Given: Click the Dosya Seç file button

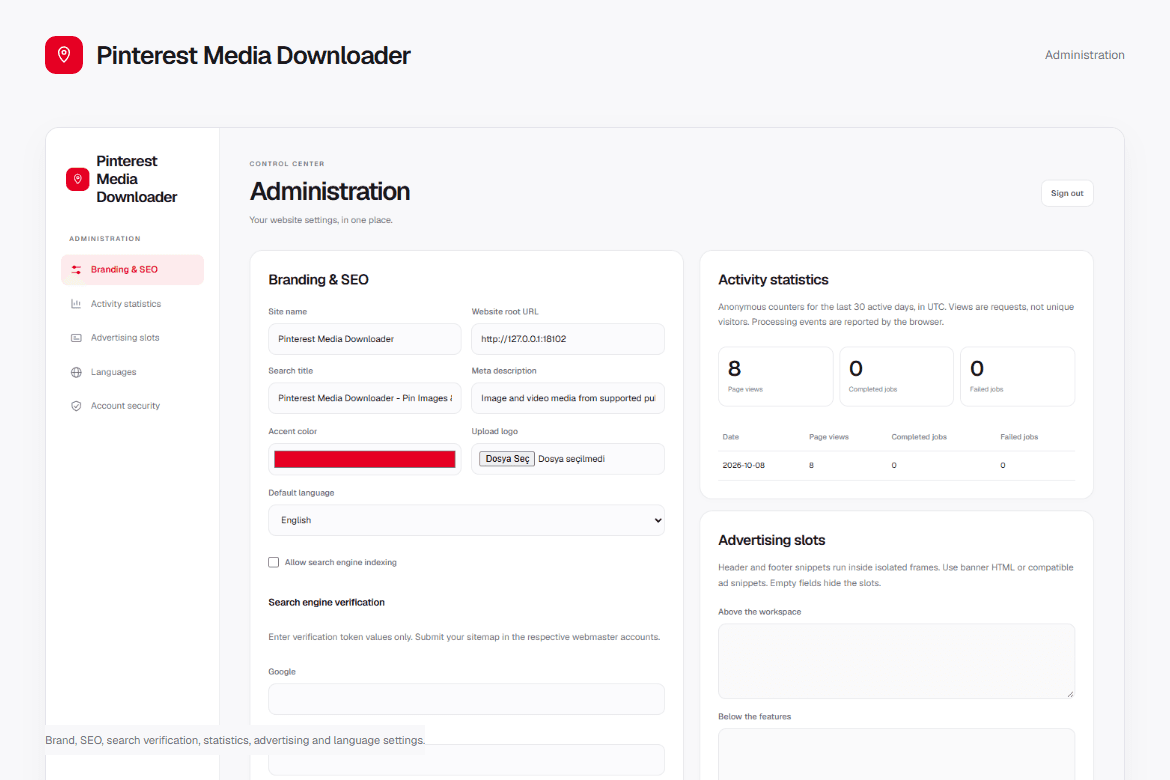Looking at the screenshot, I should point(507,459).
